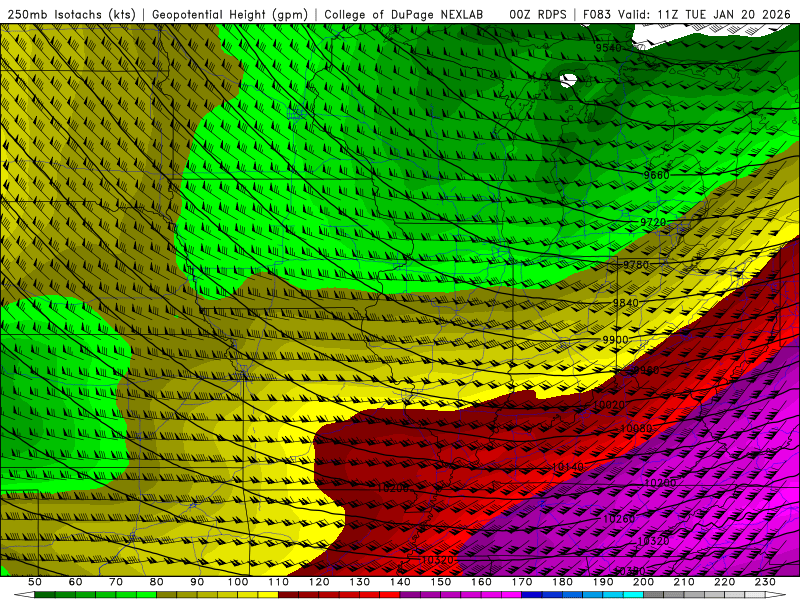Viewport: 800px width, 600px height.
Task: Click the 9960 contour label
Action: 646,370
